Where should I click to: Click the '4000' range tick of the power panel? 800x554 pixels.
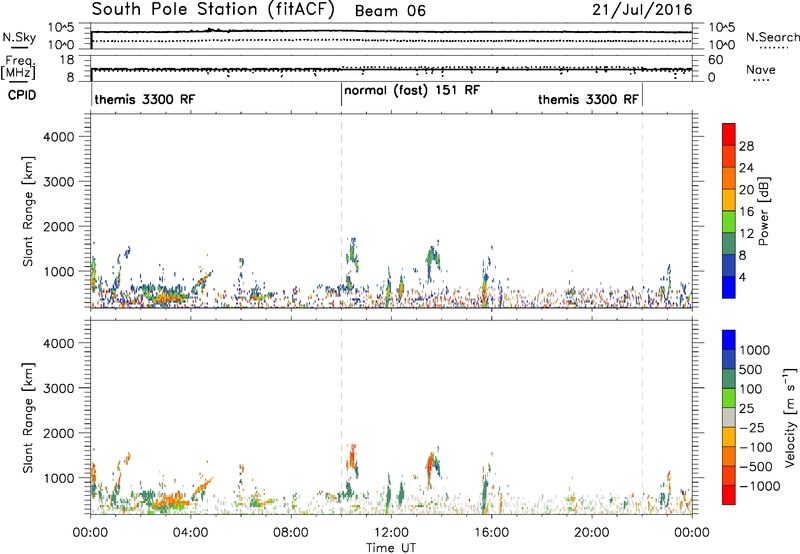click(59, 137)
